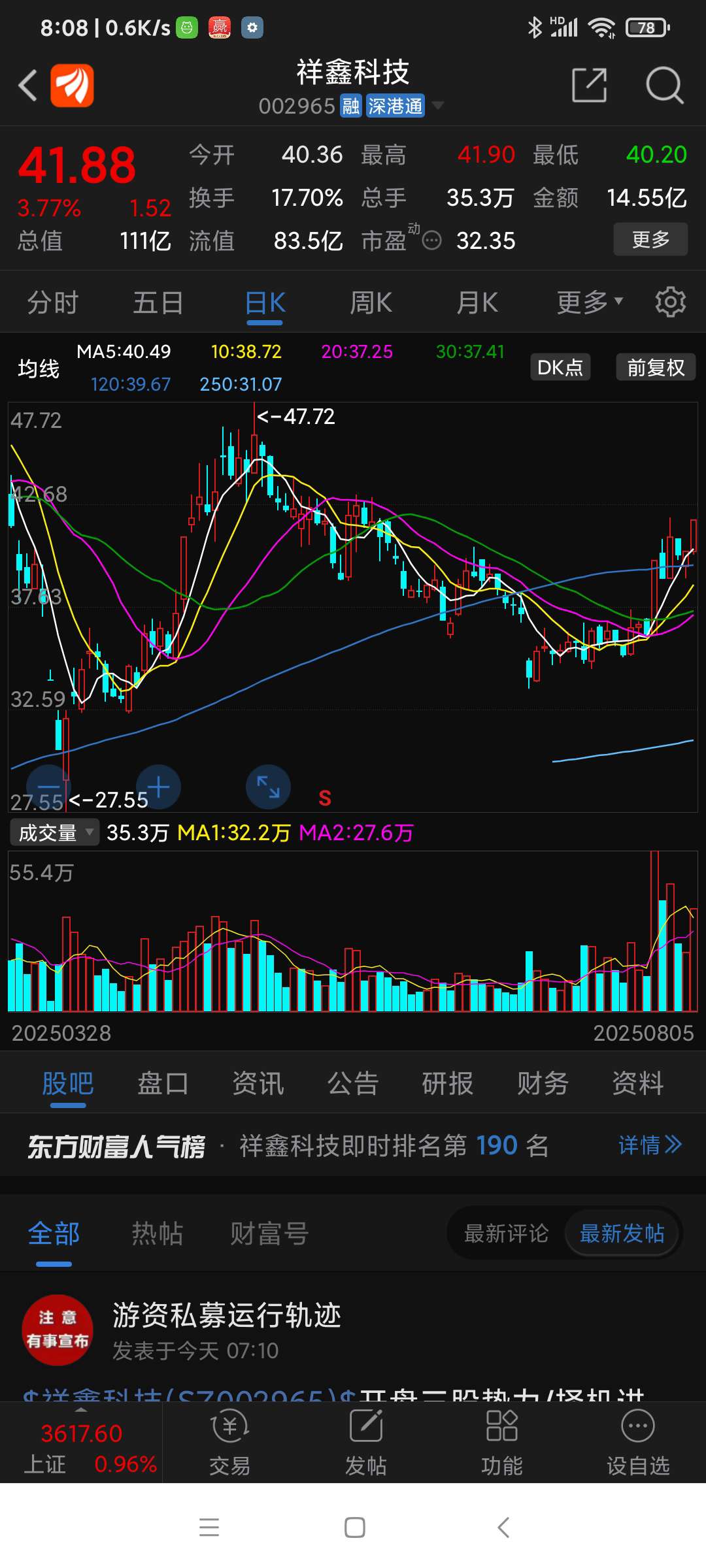
Task: Switch to 分时 chart tab
Action: coord(52,302)
